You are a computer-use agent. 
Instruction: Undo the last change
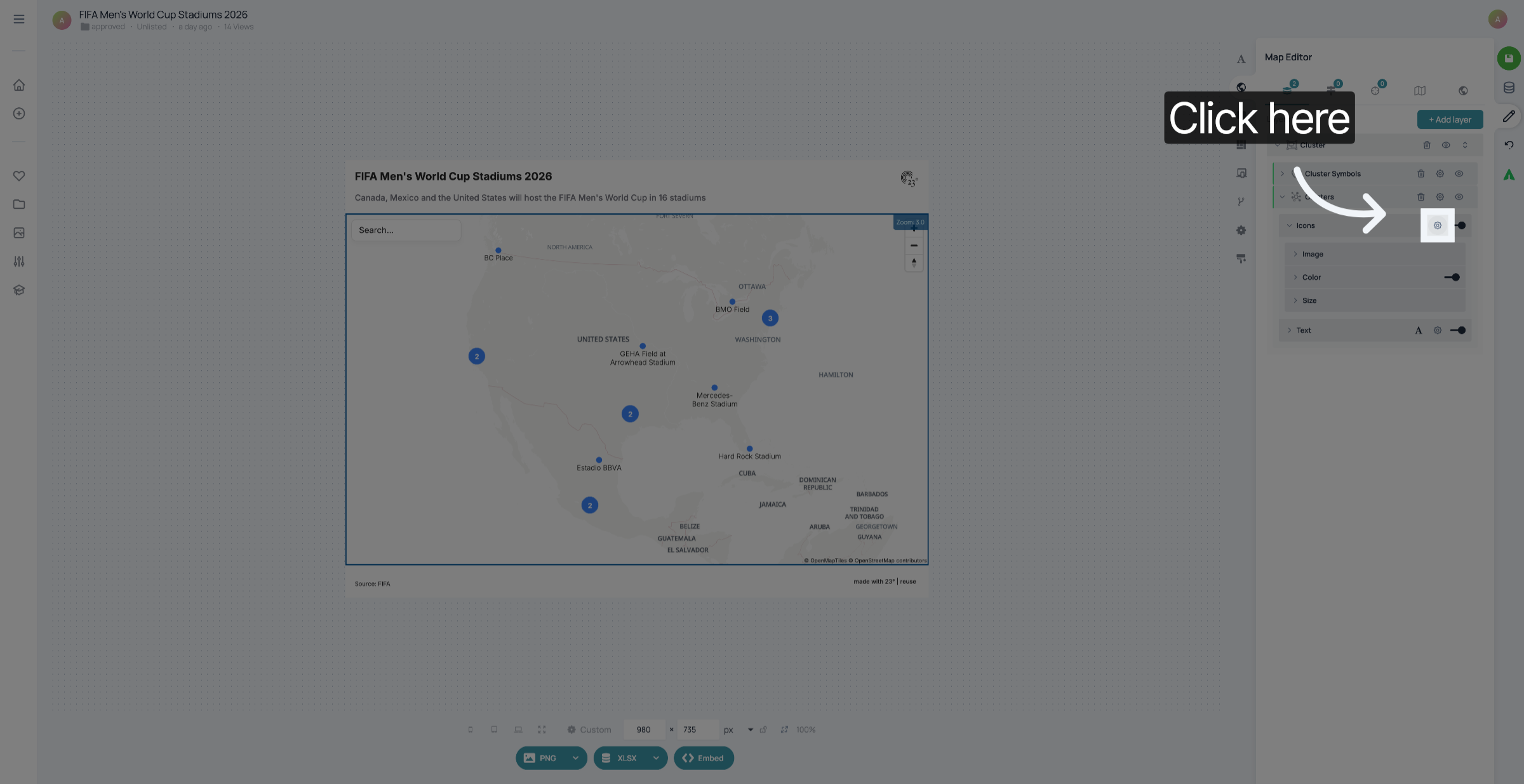1509,145
